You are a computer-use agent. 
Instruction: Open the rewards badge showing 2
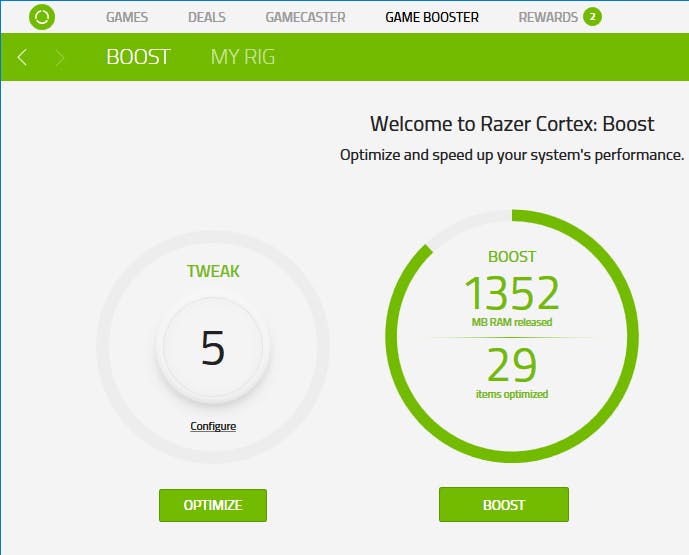(x=592, y=17)
